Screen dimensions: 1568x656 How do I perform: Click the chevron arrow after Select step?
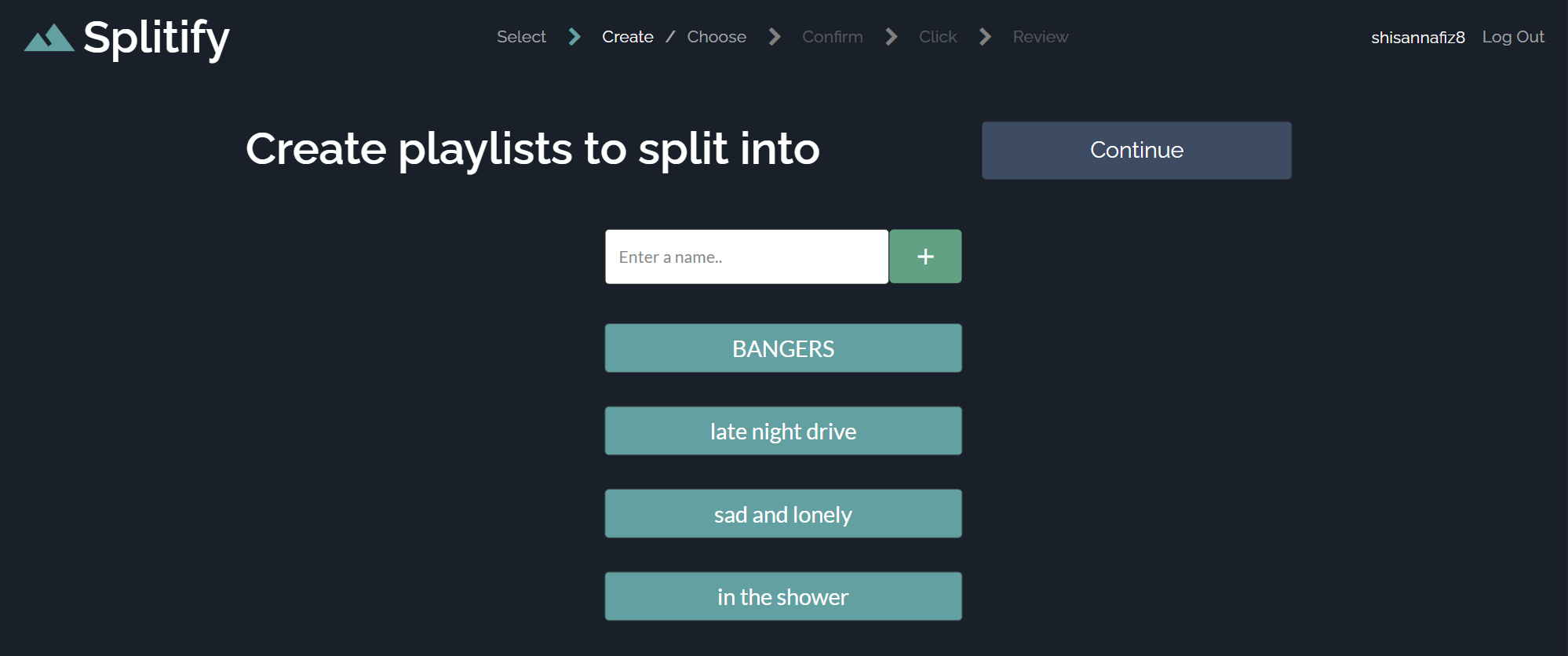click(x=574, y=36)
